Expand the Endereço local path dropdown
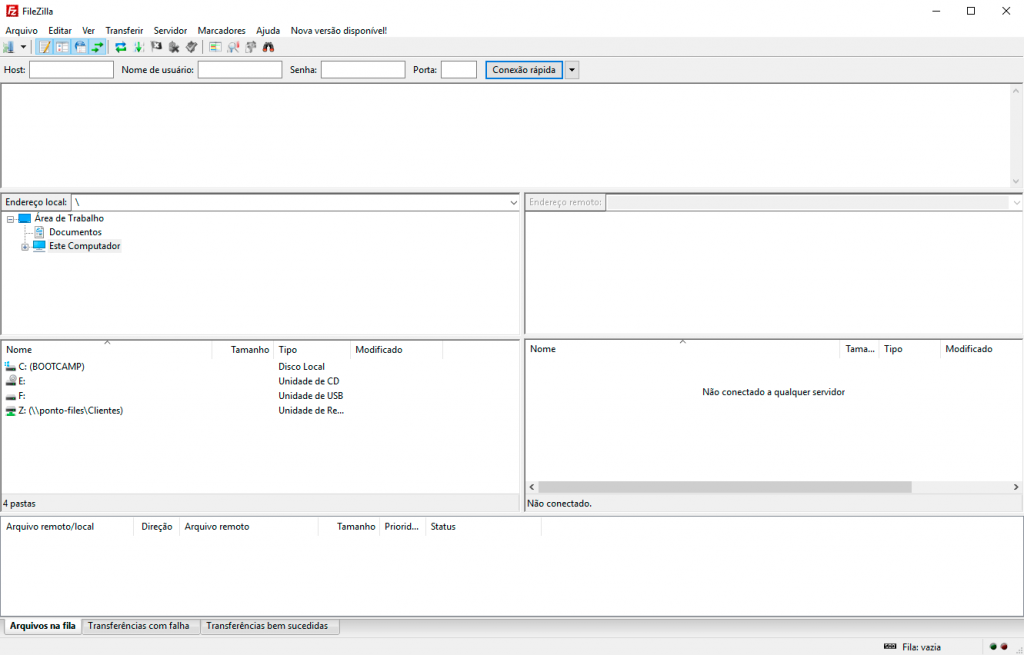The width and height of the screenshot is (1024, 655). coord(513,202)
